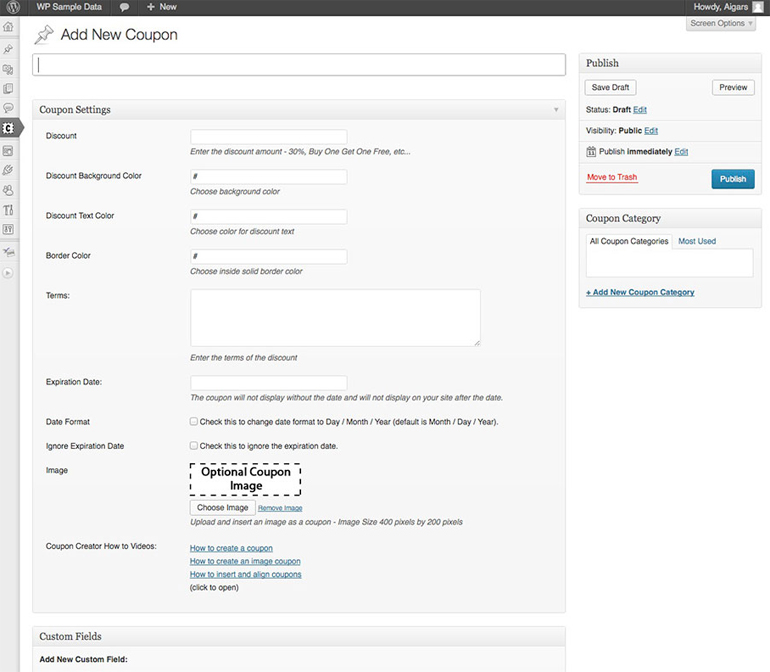Click the WordPress logo in admin bar
This screenshot has width=770, height=672.
coord(10,7)
